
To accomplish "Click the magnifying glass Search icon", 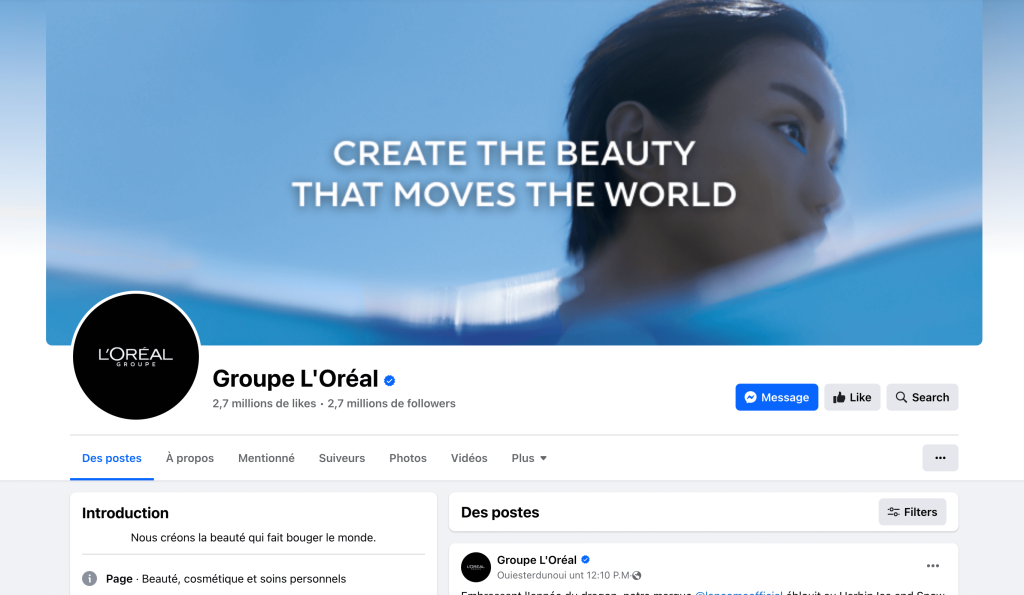I will 901,397.
